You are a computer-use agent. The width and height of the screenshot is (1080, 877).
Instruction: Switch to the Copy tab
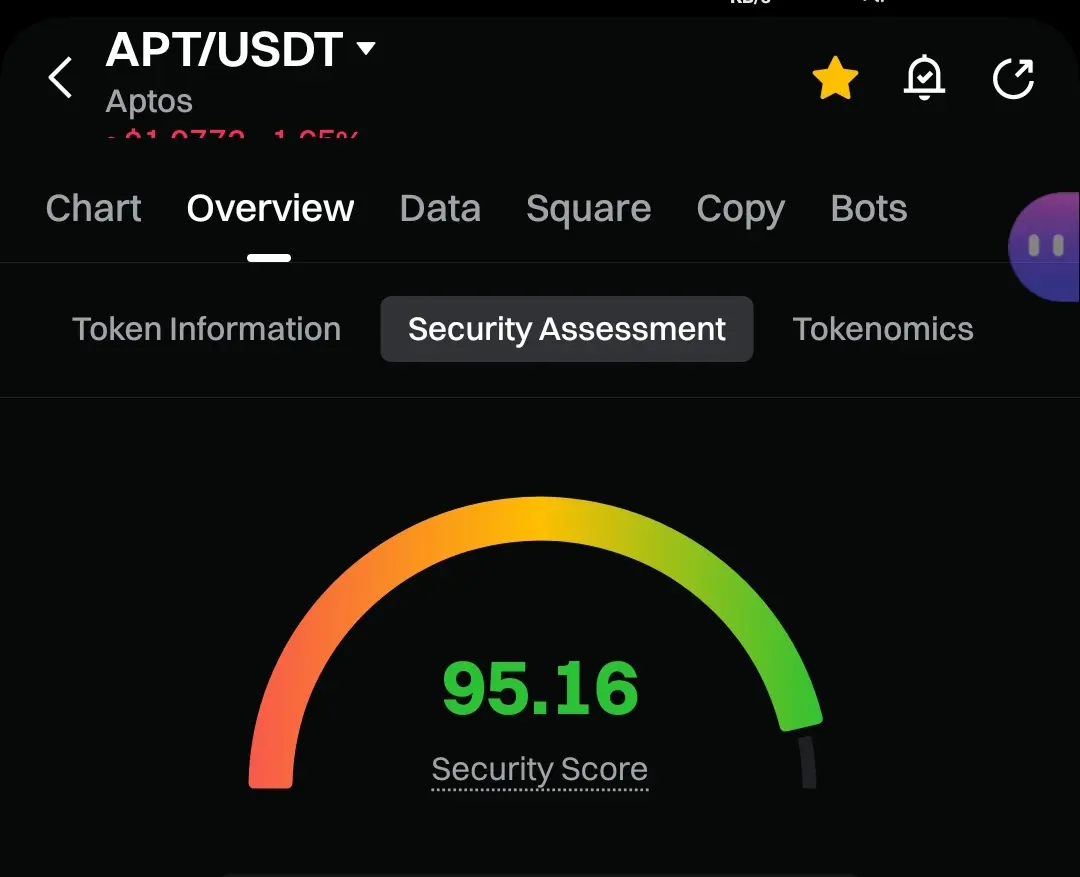click(x=740, y=209)
